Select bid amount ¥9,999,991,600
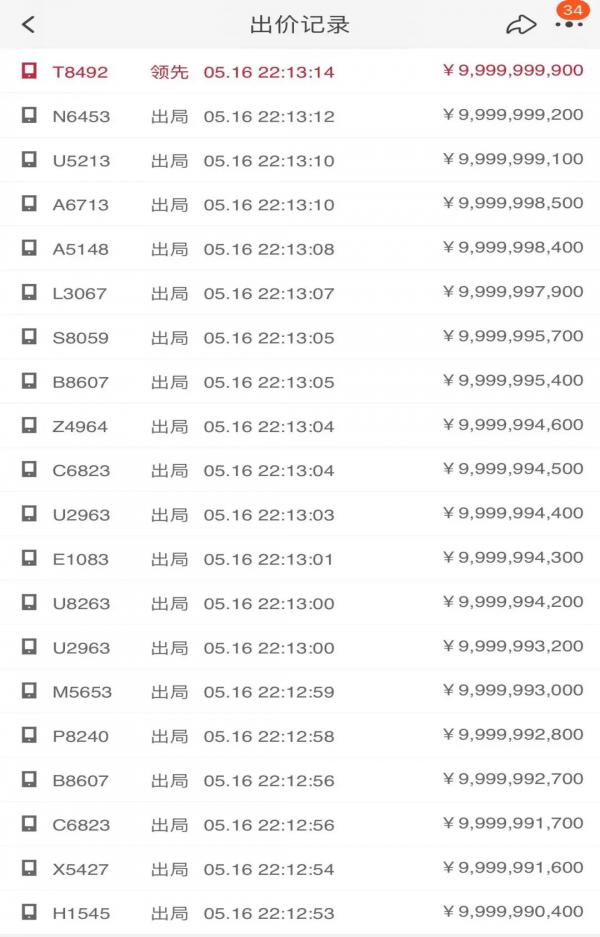 [x=512, y=868]
